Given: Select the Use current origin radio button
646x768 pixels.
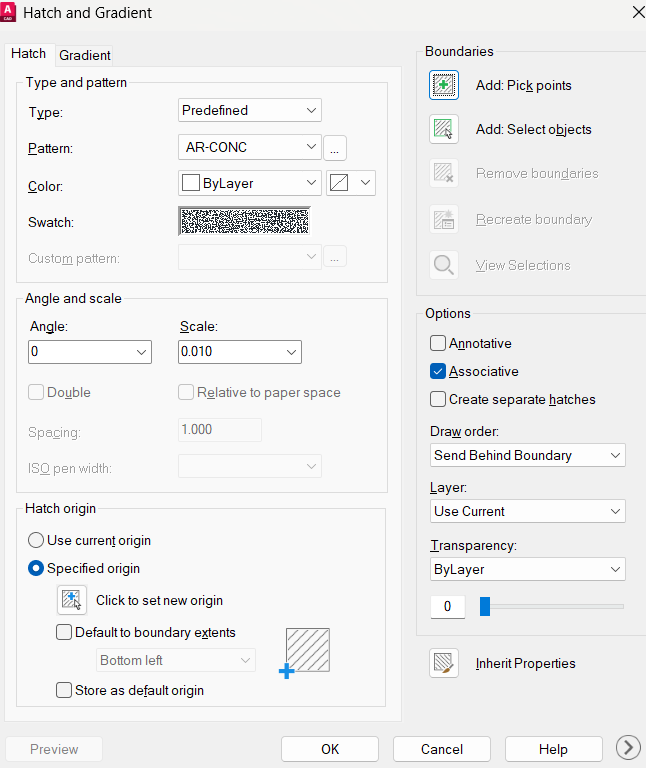Looking at the screenshot, I should click(37, 540).
